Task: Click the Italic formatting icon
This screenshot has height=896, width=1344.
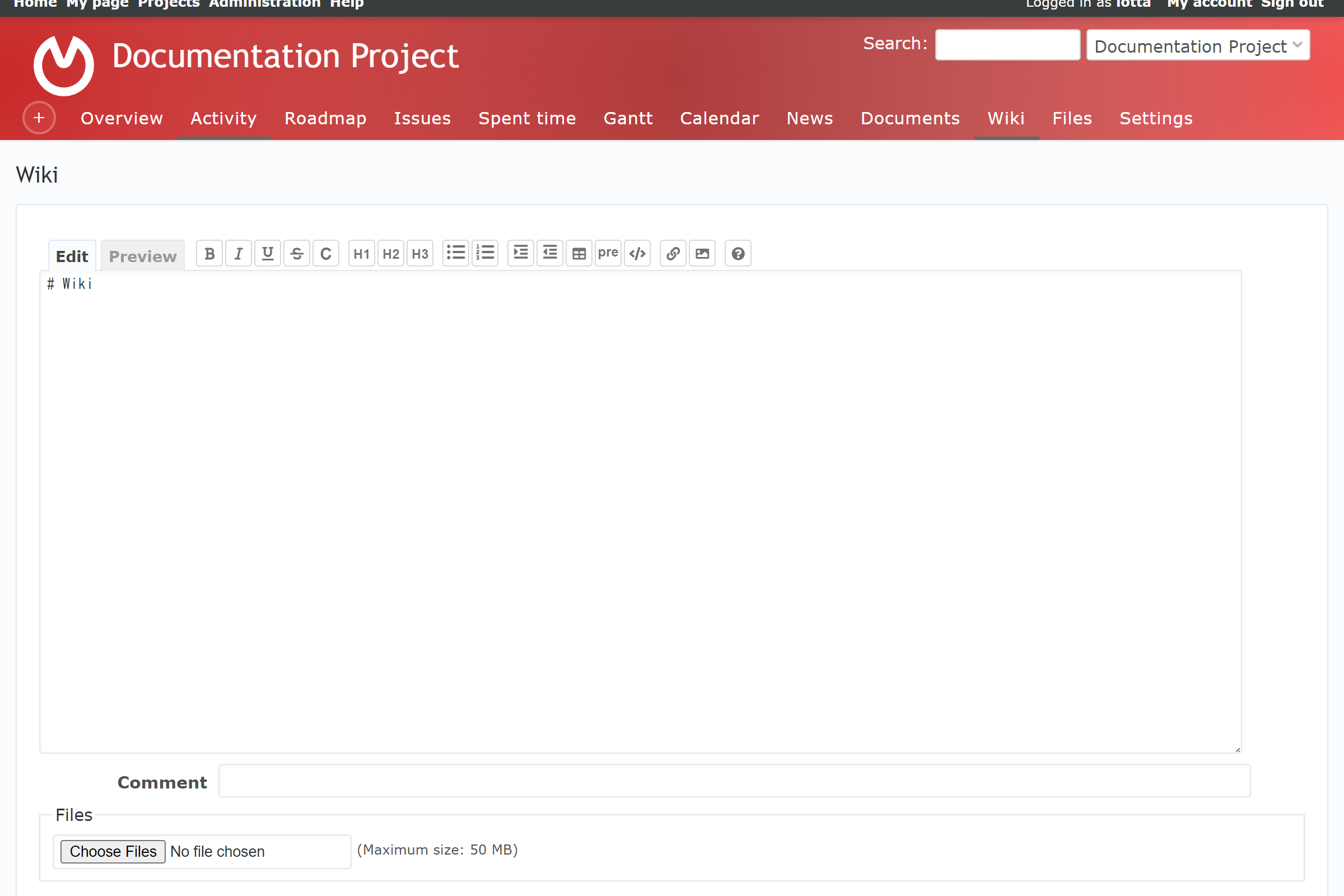Action: [238, 253]
